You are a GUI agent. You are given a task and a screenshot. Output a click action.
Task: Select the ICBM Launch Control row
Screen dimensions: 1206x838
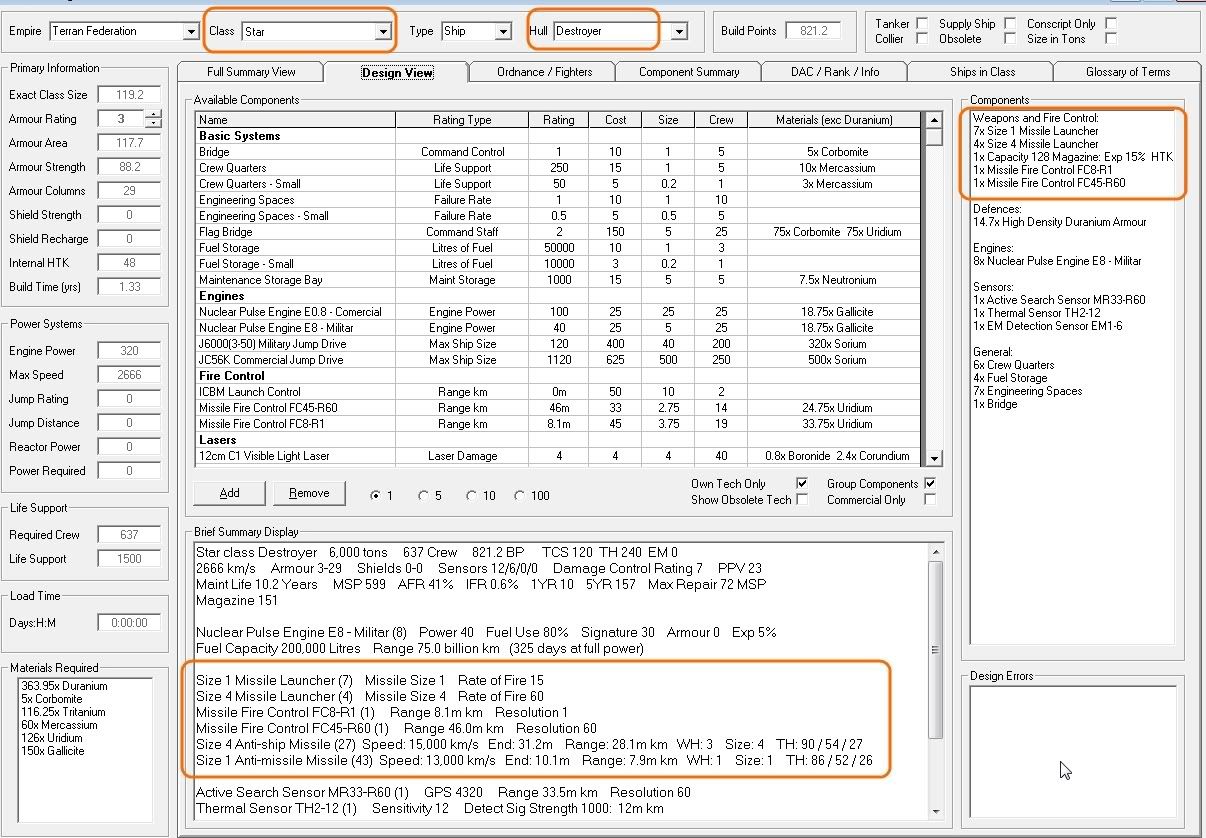558,392
